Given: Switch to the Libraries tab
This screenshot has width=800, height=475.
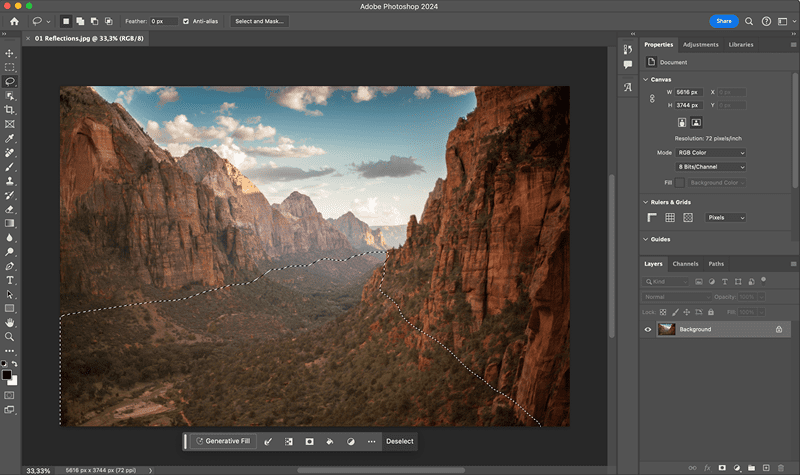Looking at the screenshot, I should pos(741,45).
